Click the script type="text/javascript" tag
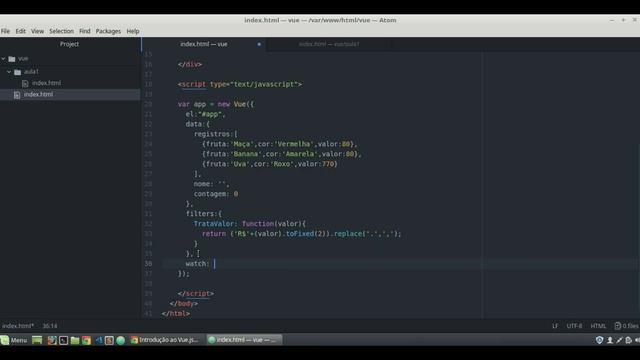 pyautogui.click(x=240, y=84)
